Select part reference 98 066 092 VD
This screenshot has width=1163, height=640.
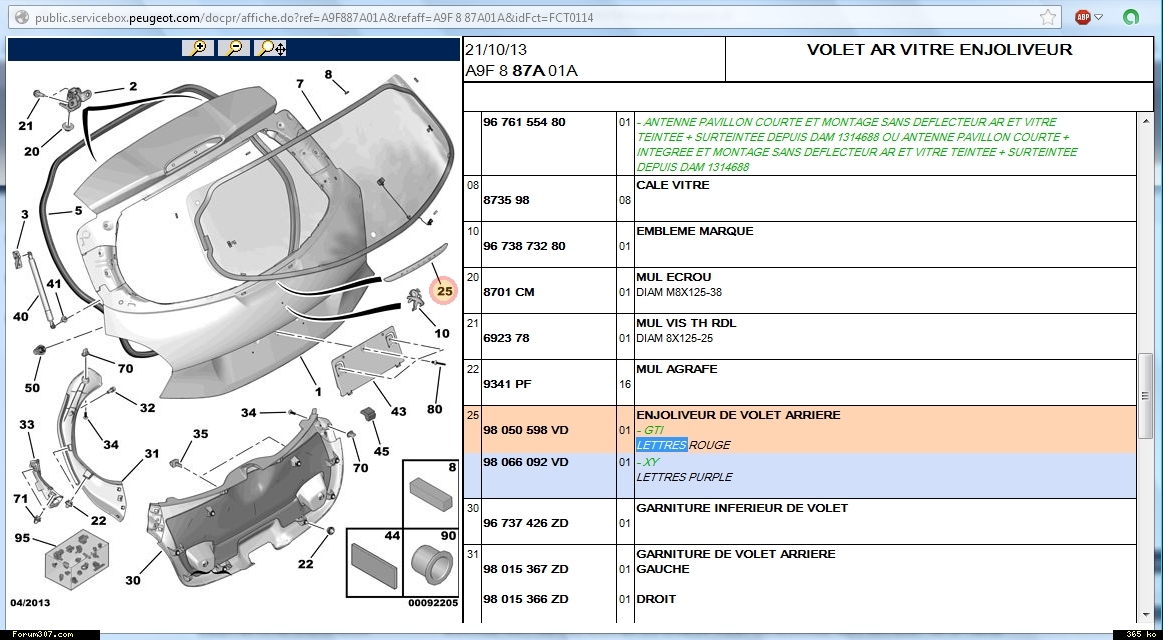(x=525, y=462)
